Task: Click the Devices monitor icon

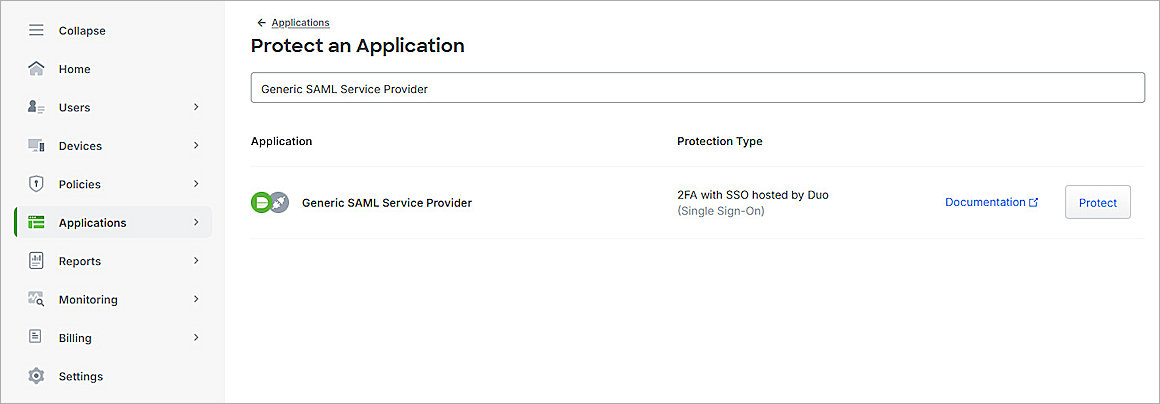Action: 36,146
